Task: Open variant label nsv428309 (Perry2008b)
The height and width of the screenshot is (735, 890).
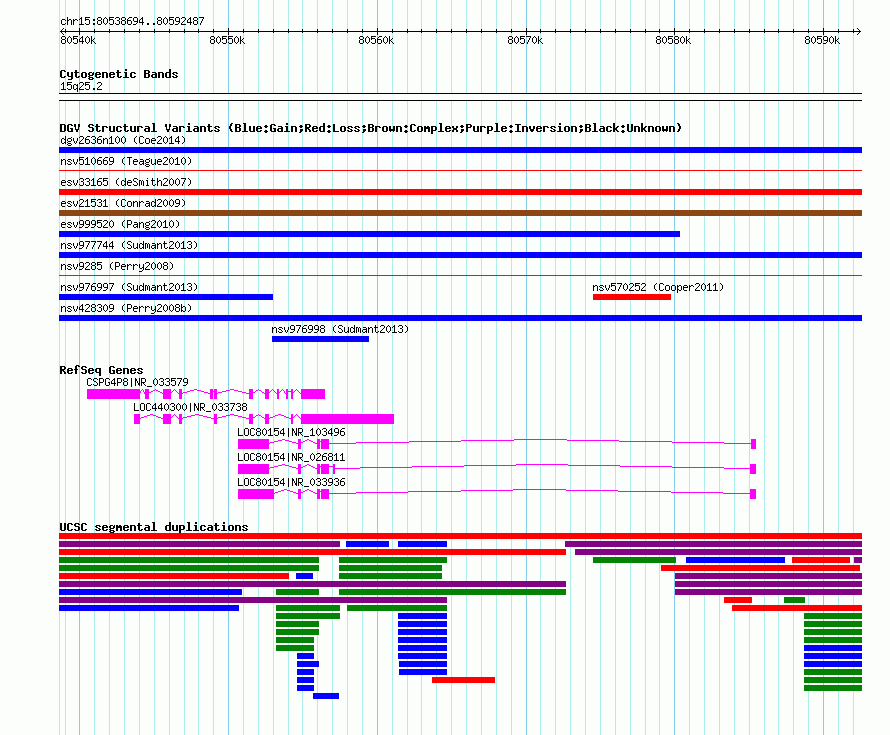Action: click(126, 308)
